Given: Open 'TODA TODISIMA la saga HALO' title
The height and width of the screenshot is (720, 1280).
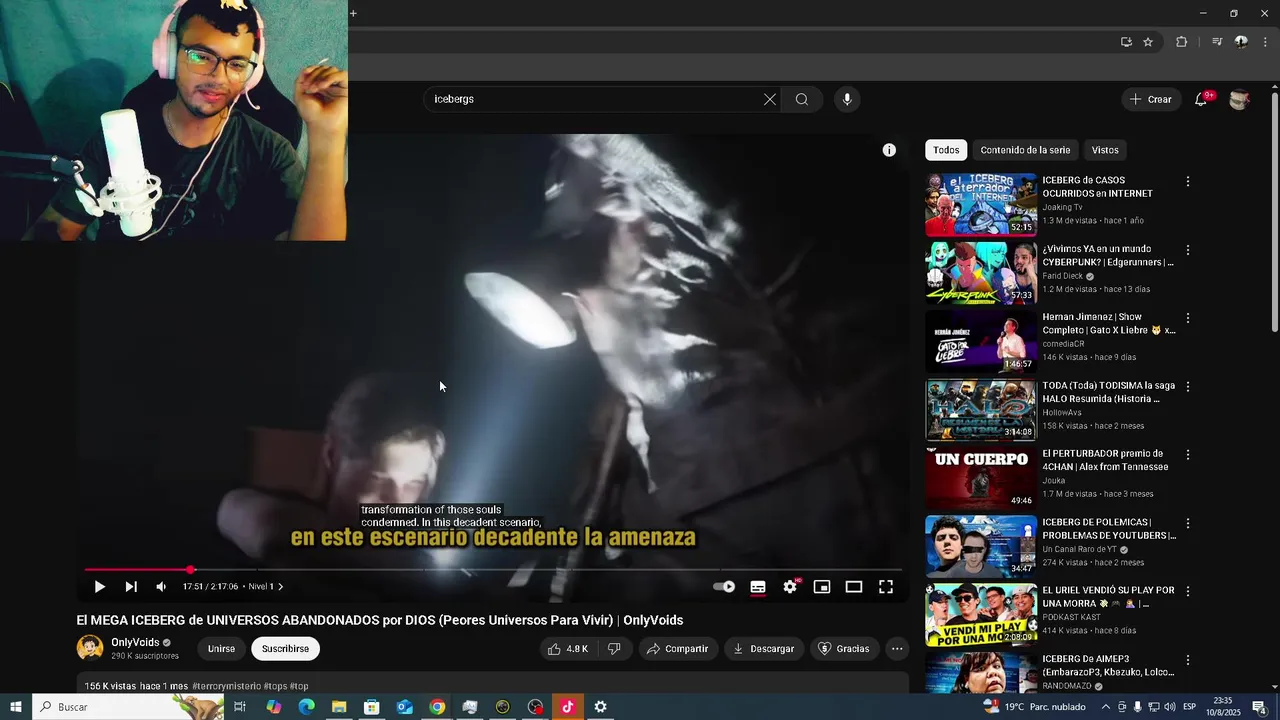Looking at the screenshot, I should [1109, 392].
